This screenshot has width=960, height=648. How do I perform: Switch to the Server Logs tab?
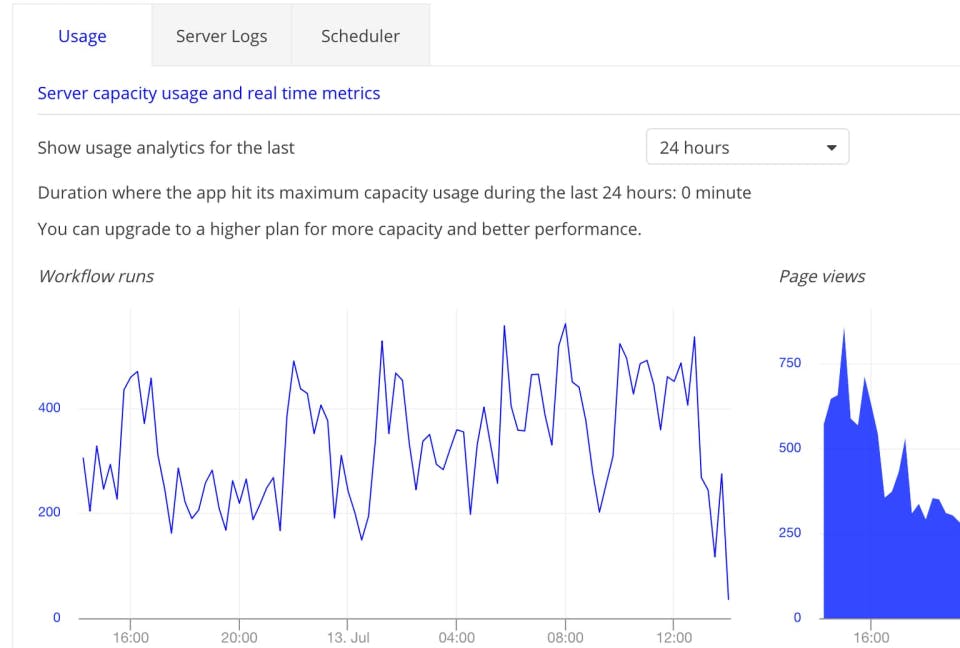pos(221,36)
